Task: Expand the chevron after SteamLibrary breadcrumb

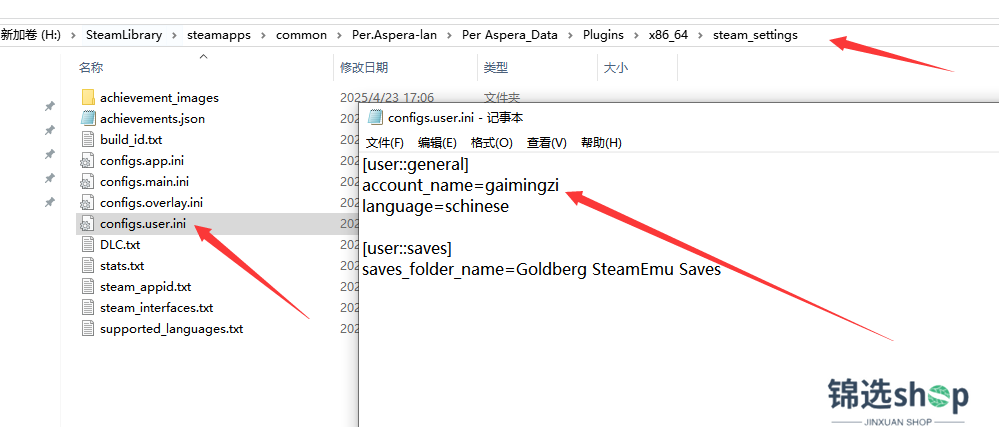Action: click(175, 36)
